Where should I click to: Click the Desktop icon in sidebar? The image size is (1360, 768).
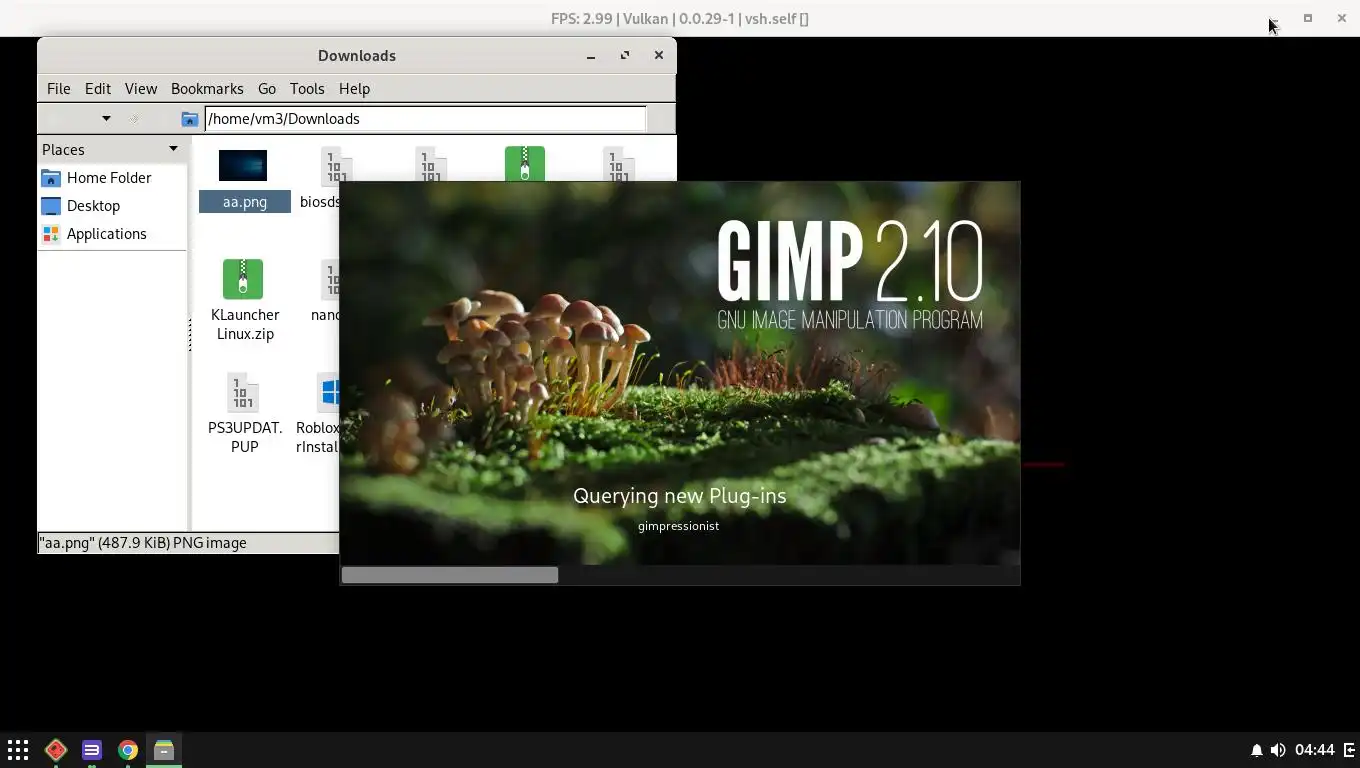click(51, 206)
